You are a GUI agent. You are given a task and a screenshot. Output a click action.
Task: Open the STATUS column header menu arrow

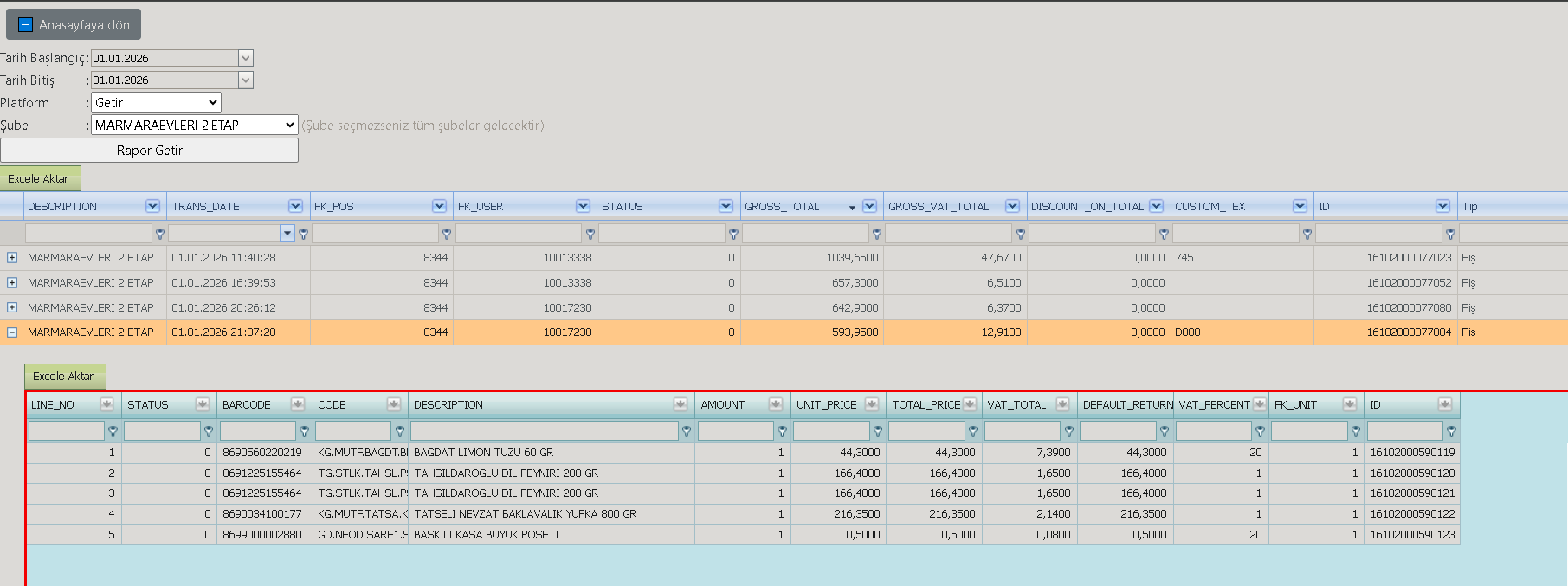point(726,206)
